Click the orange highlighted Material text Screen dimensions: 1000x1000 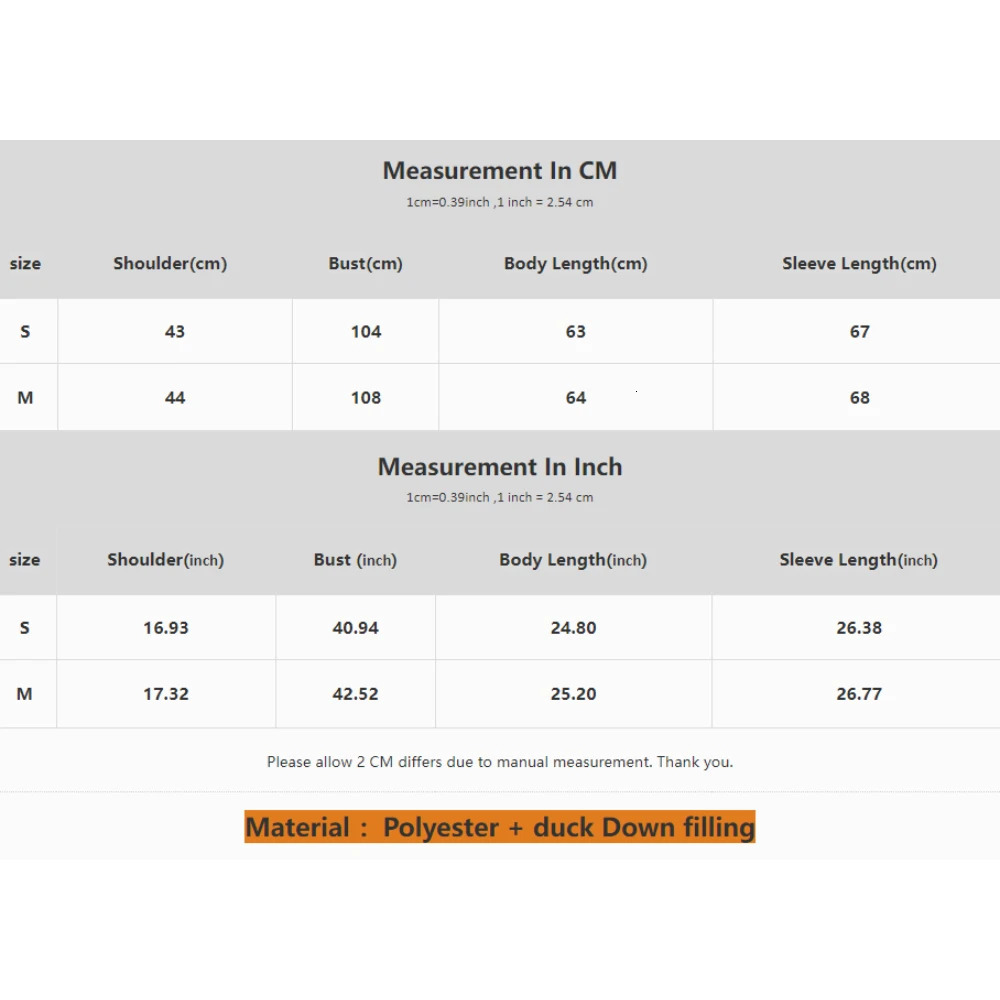pos(499,827)
